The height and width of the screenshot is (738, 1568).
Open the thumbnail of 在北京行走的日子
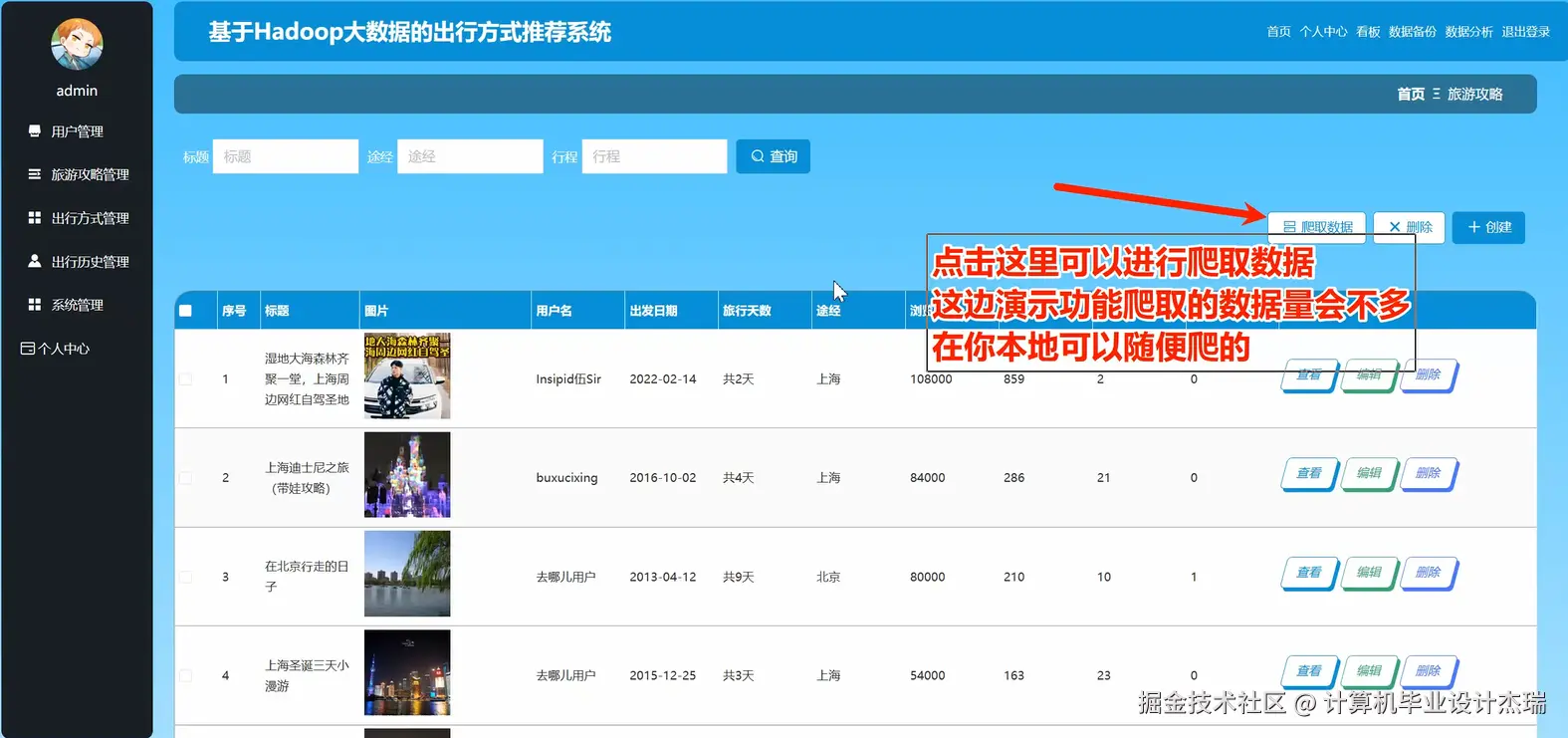407,573
